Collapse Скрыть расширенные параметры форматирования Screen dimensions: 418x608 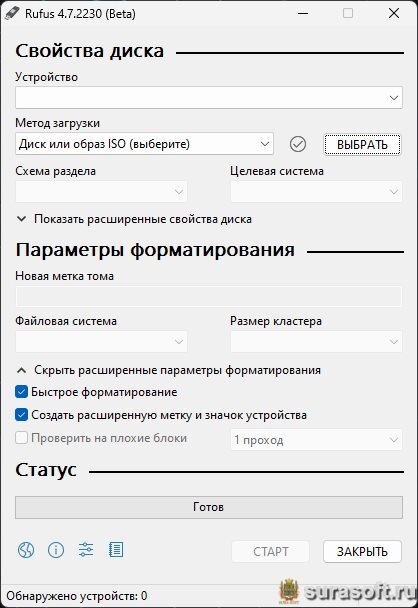coord(169,370)
